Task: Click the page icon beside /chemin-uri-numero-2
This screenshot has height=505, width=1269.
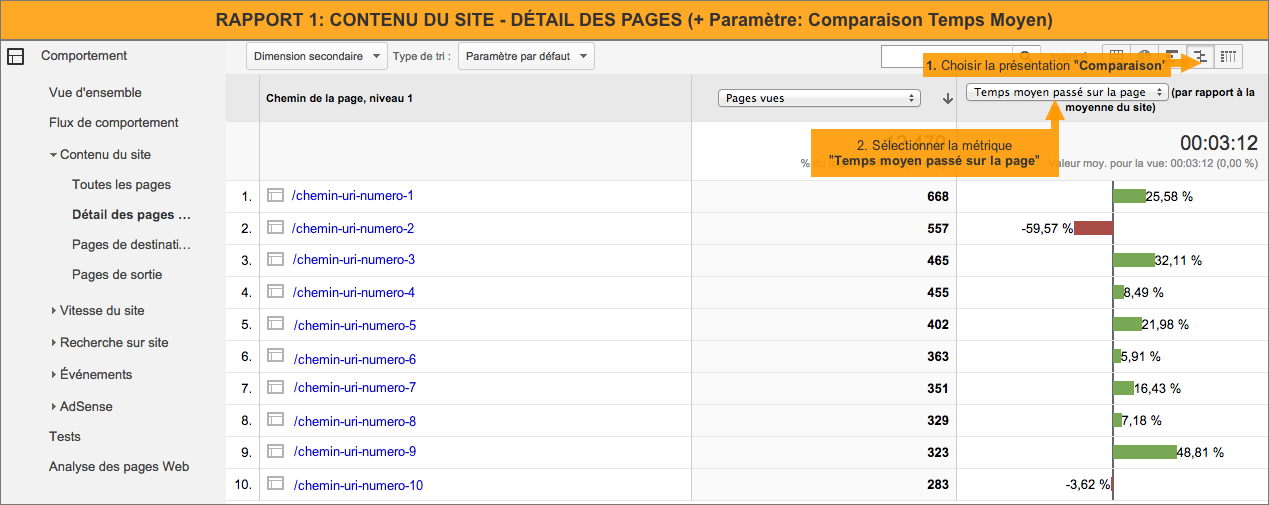Action: click(276, 228)
